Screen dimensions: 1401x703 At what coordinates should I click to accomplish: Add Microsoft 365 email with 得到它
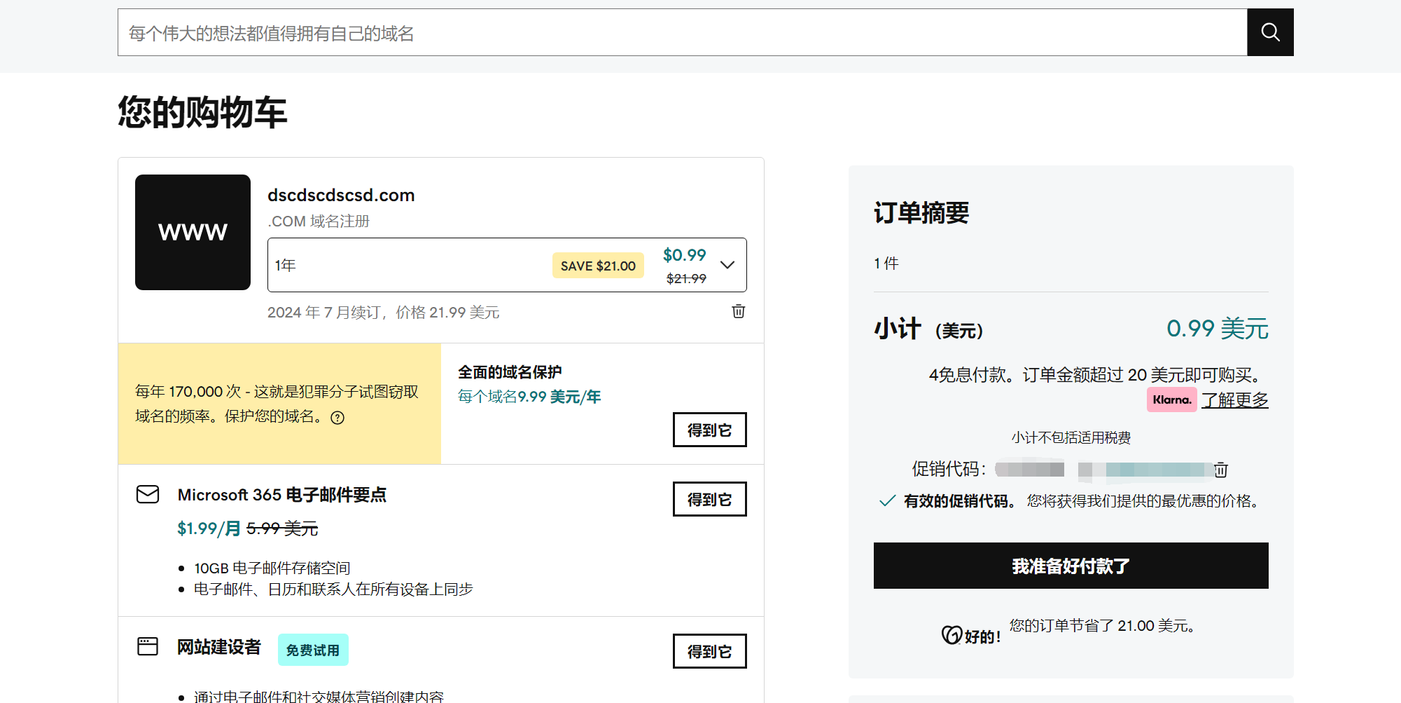coord(709,499)
